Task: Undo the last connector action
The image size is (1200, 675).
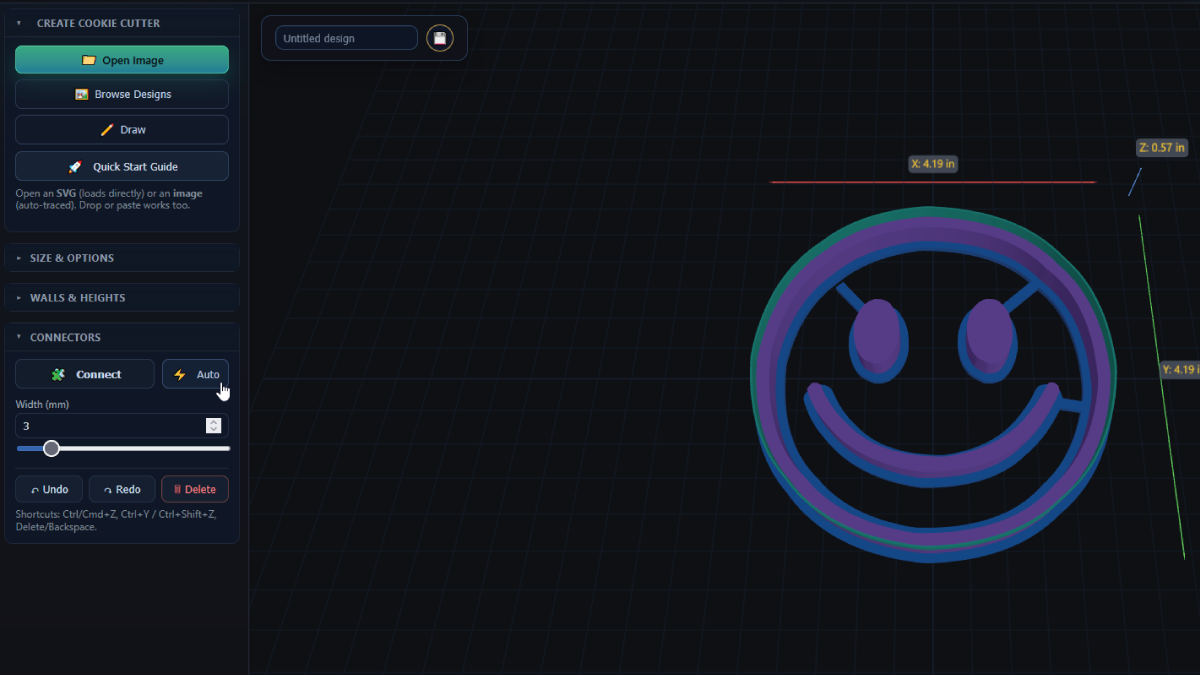Action: point(49,489)
